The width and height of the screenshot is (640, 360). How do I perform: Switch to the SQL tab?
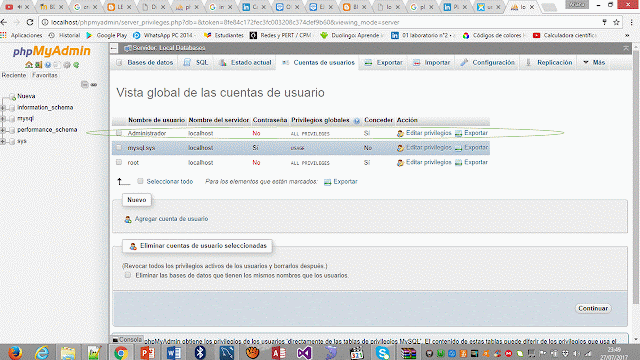(196, 62)
